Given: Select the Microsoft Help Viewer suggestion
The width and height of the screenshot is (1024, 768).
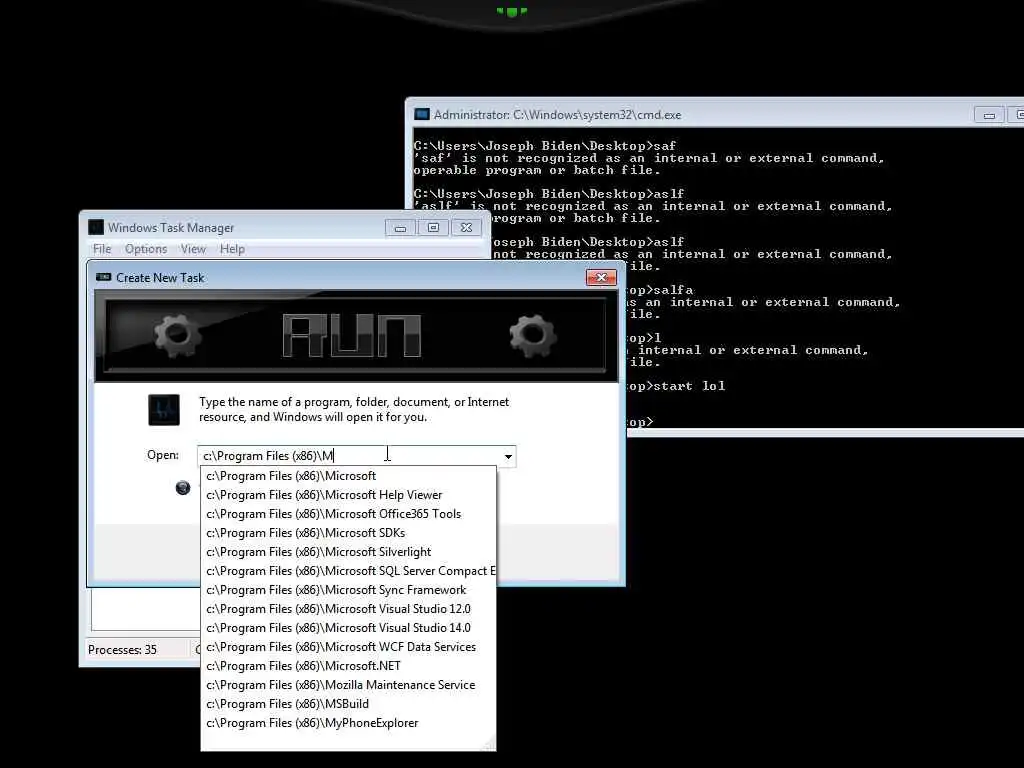Looking at the screenshot, I should pos(349,495).
